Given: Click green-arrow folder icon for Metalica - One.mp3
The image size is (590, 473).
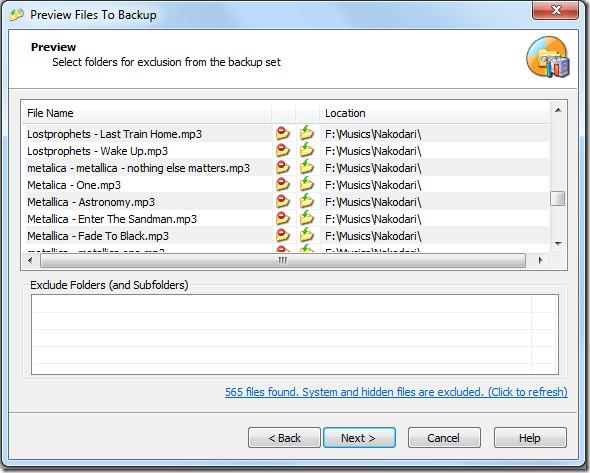Looking at the screenshot, I should (307, 184).
